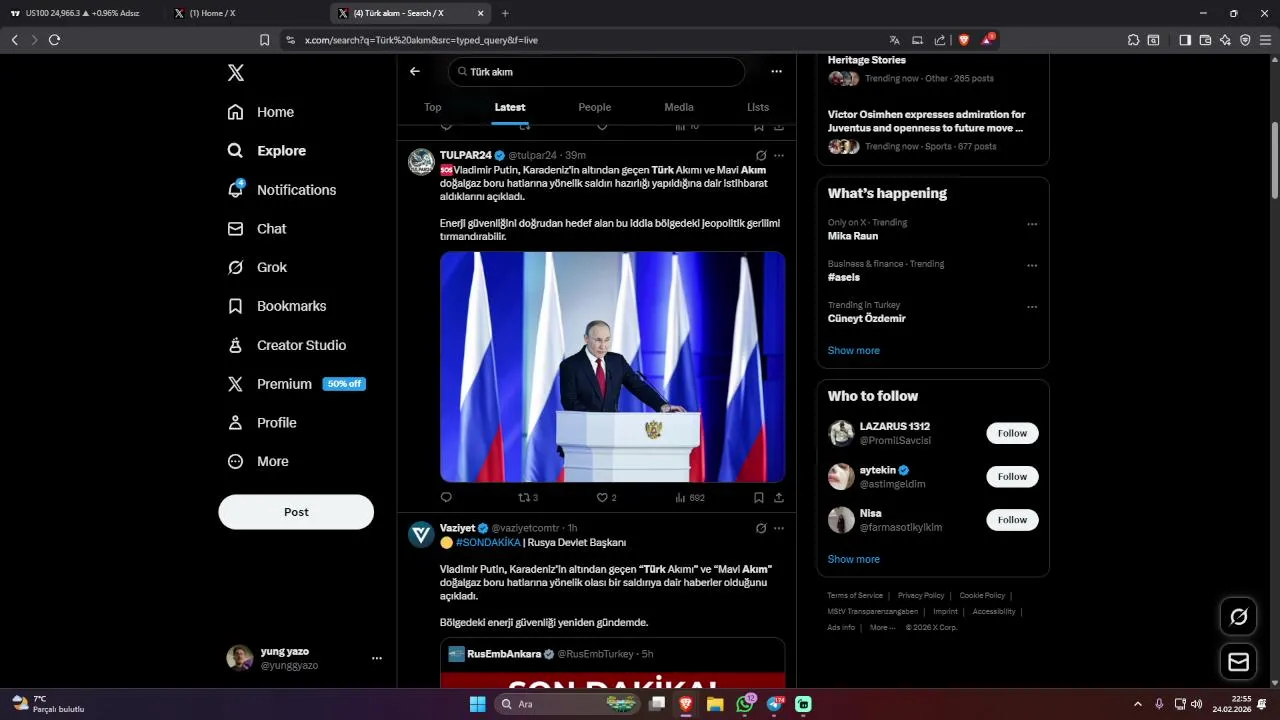Image resolution: width=1280 pixels, height=720 pixels.
Task: Click the browser address bar URL
Action: click(x=421, y=40)
